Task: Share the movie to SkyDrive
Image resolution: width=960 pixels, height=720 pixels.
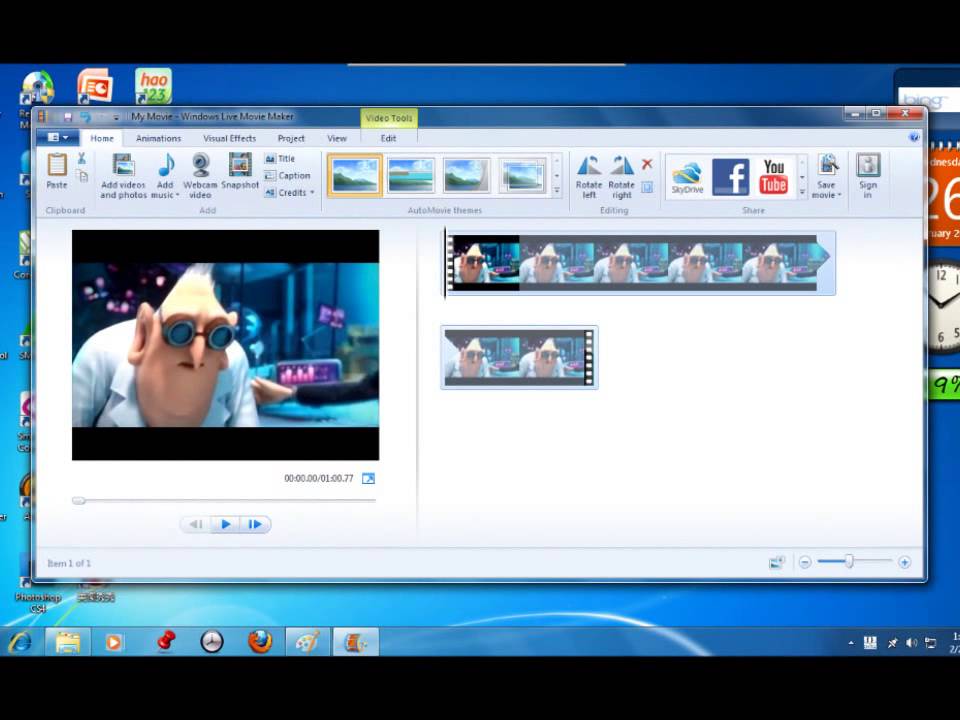Action: 687,177
